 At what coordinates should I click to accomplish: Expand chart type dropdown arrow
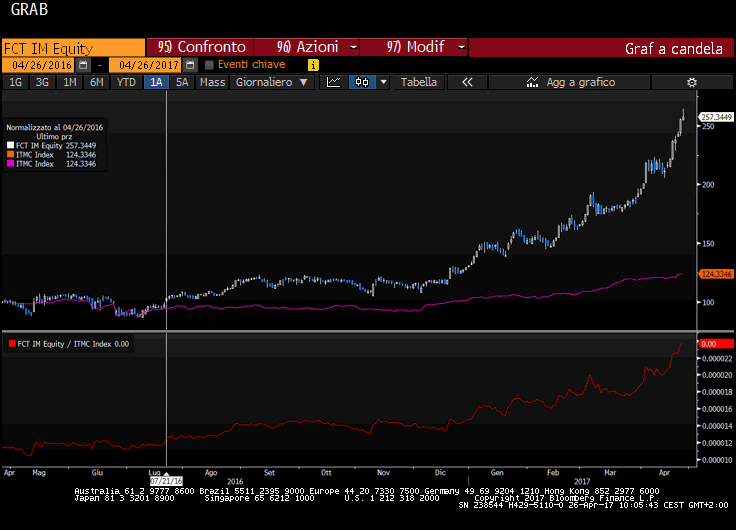pyautogui.click(x=383, y=82)
